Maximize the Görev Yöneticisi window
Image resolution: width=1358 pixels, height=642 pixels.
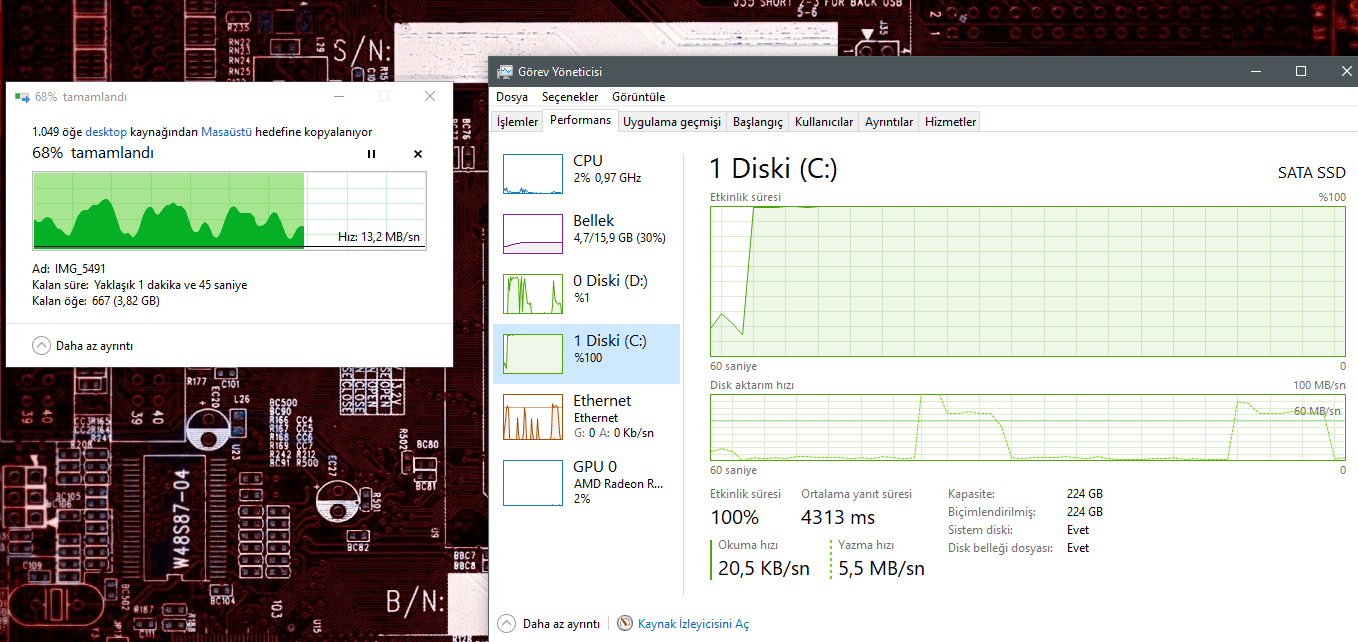(x=1301, y=71)
